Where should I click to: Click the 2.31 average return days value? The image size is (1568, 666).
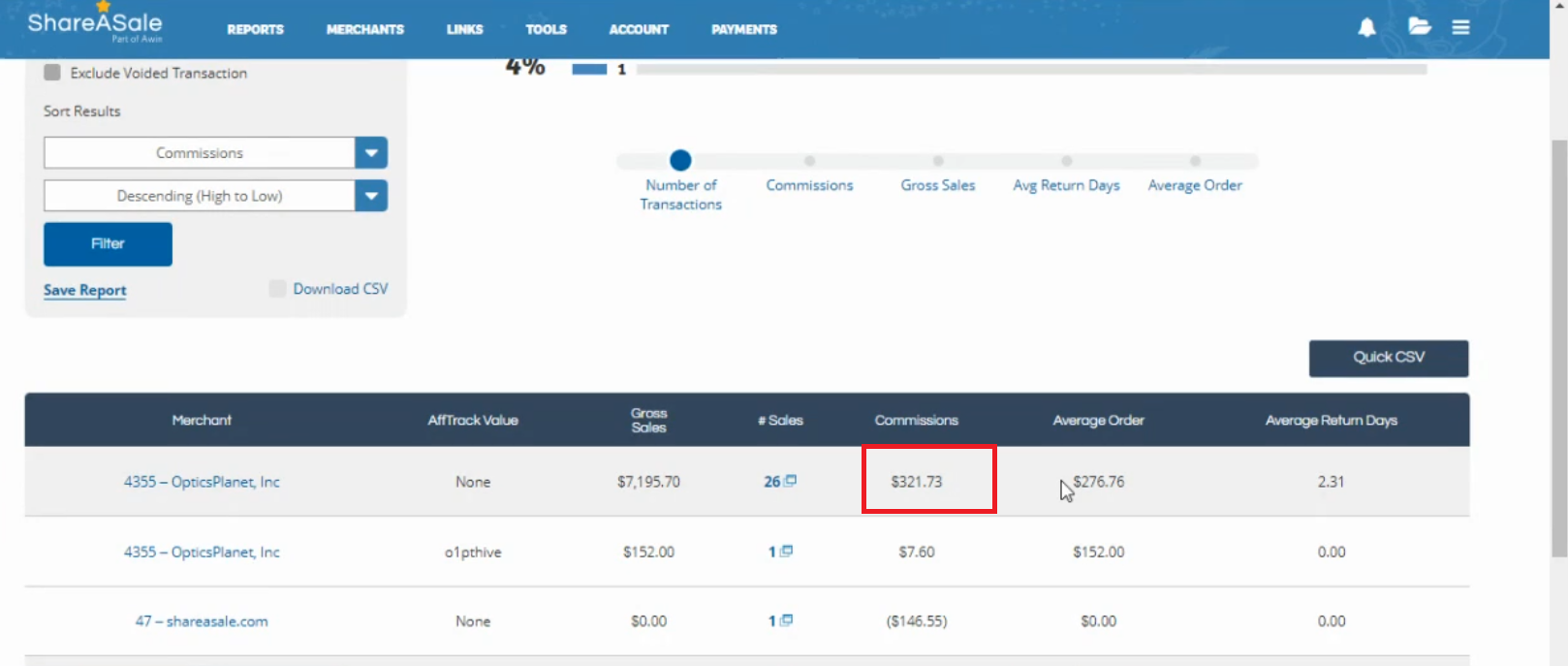pyautogui.click(x=1331, y=482)
